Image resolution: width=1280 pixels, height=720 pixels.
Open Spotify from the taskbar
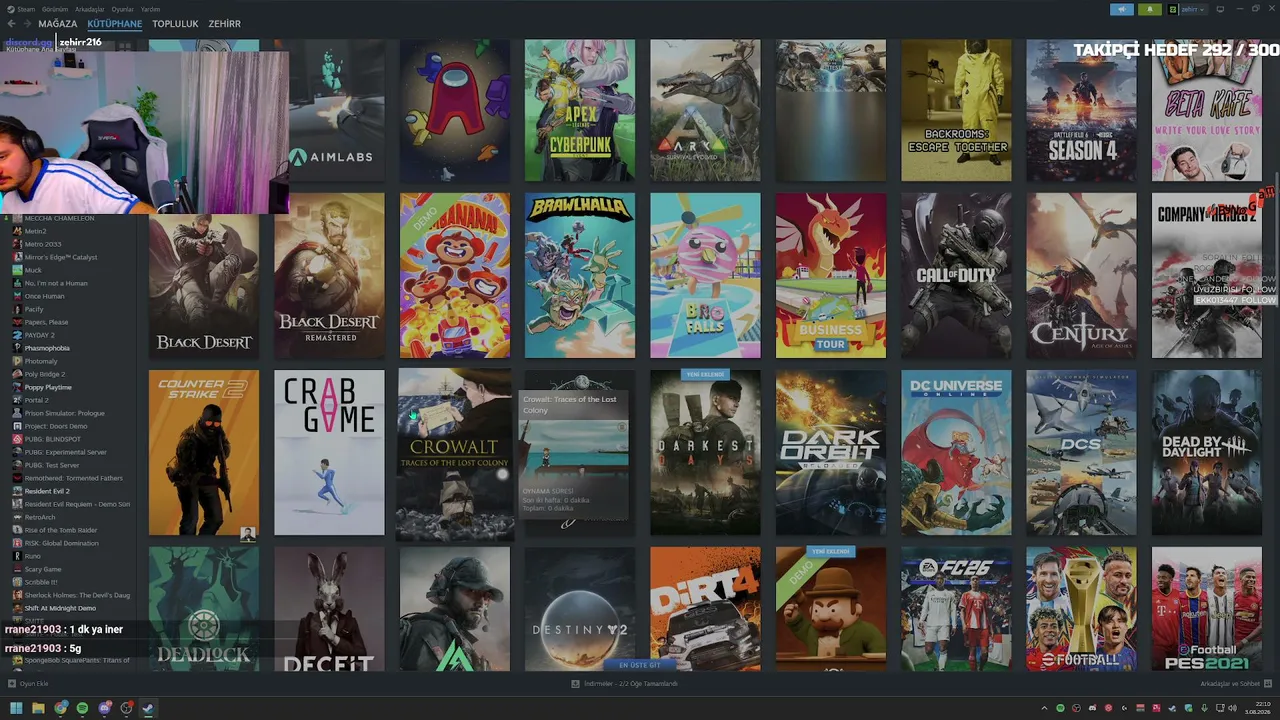tap(82, 708)
